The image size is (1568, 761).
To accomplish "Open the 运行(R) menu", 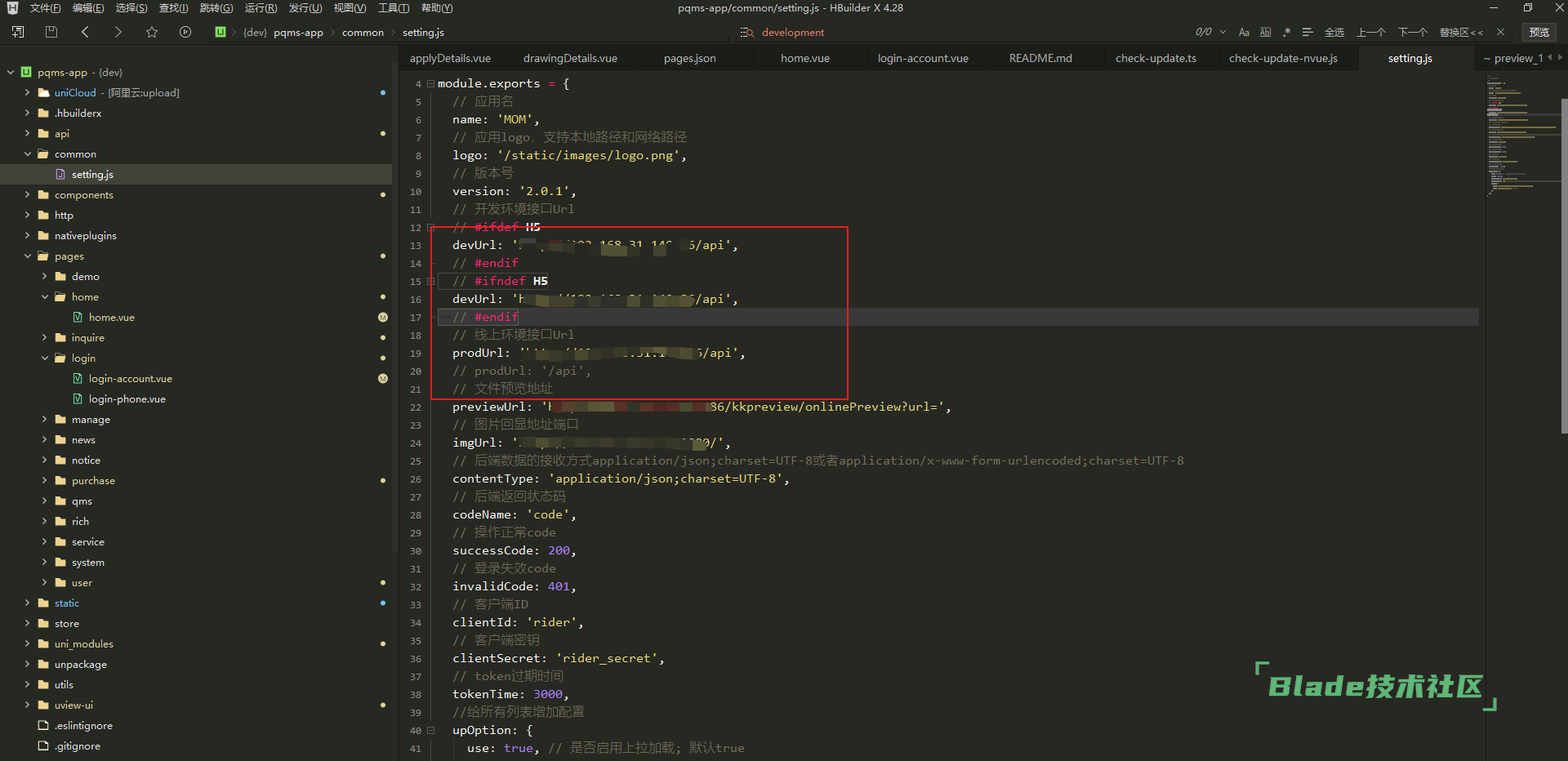I will [261, 8].
